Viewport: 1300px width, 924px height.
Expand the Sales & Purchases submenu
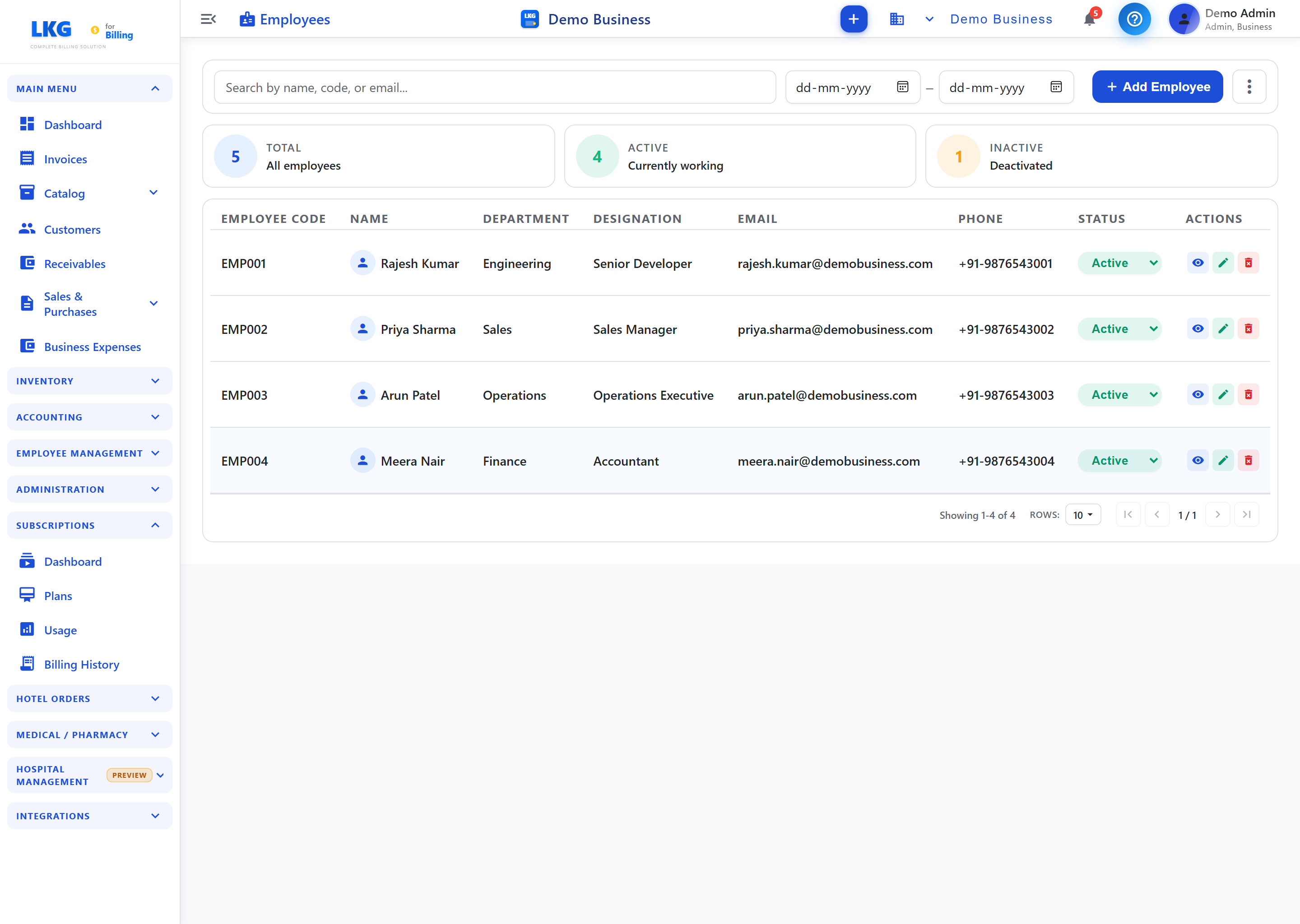coord(153,304)
